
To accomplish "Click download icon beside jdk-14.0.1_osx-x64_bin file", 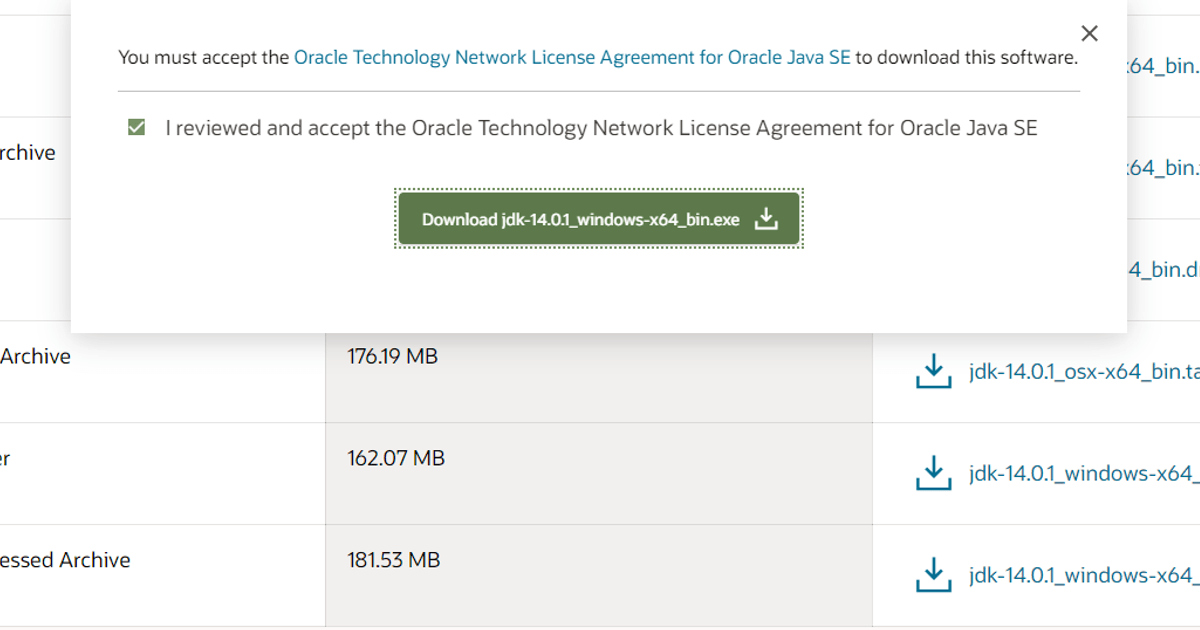I will point(933,371).
